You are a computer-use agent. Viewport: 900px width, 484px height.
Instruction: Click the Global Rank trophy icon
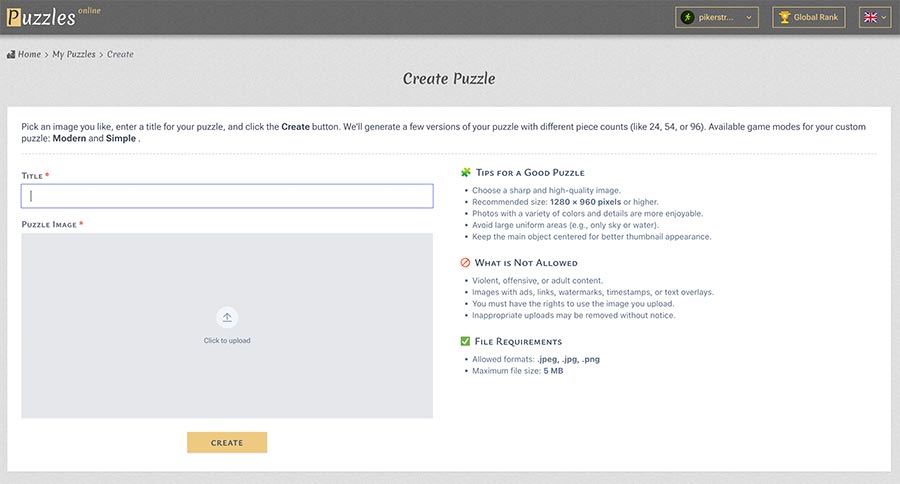784,17
